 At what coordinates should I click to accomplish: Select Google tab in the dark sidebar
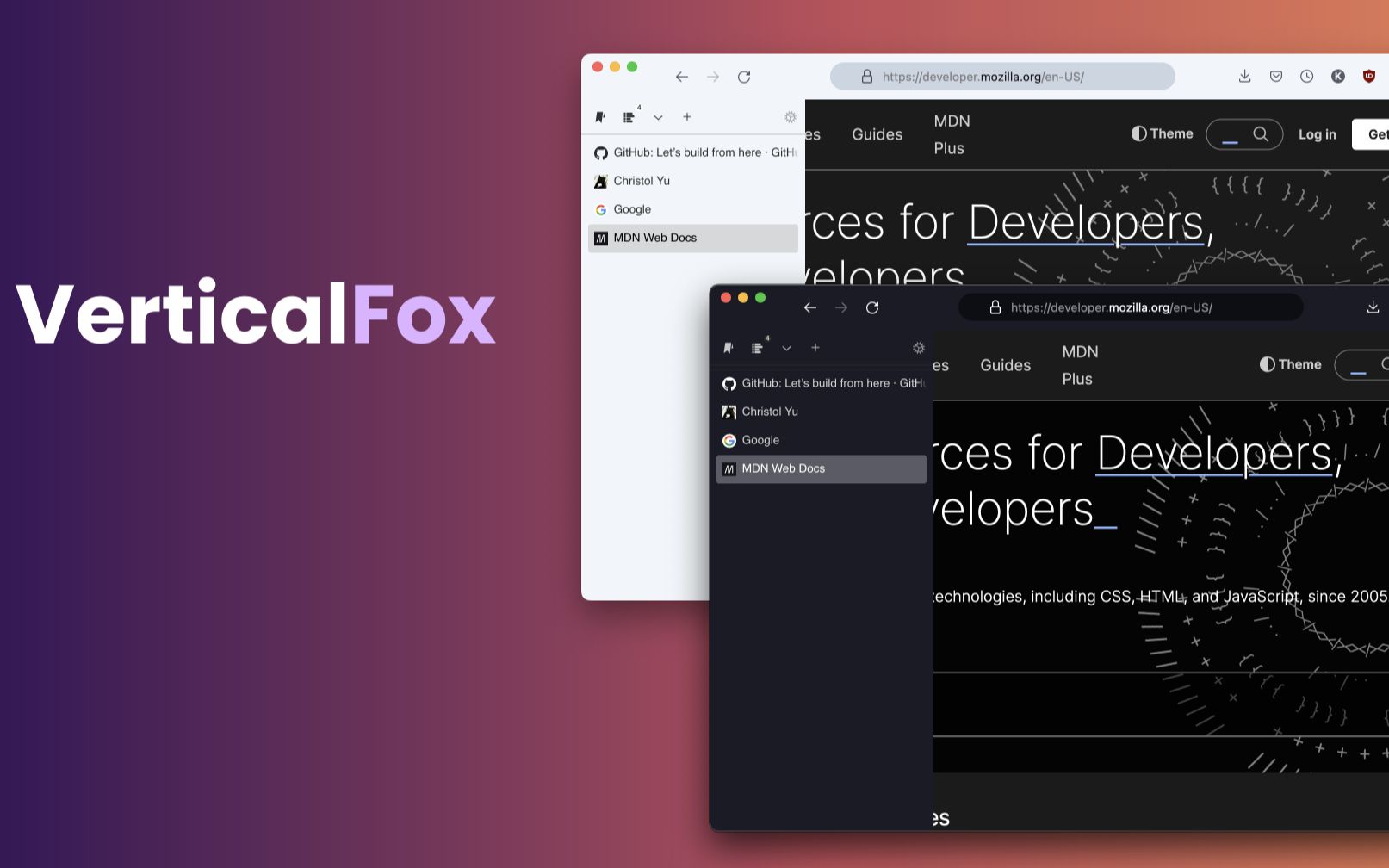tap(822, 440)
